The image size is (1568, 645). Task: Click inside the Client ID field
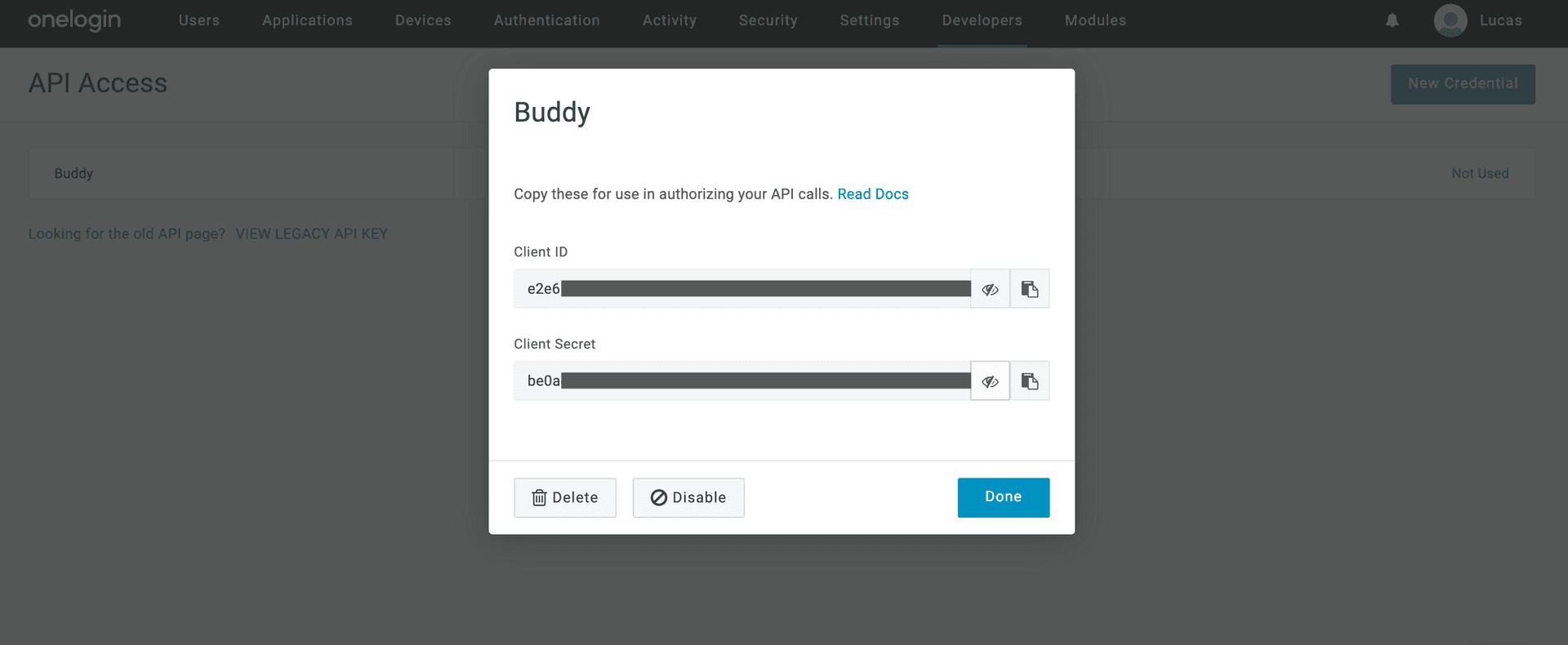point(742,289)
